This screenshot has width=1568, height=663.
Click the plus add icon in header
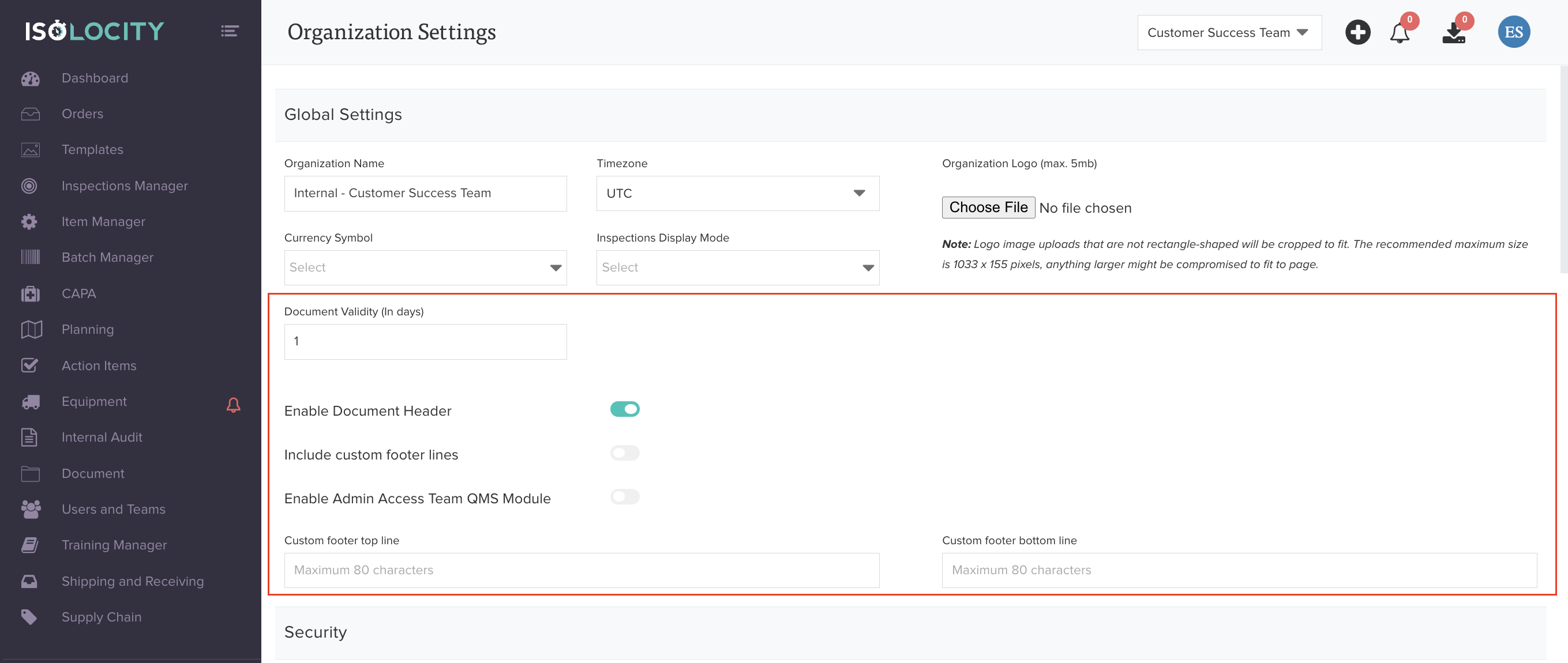click(1357, 32)
